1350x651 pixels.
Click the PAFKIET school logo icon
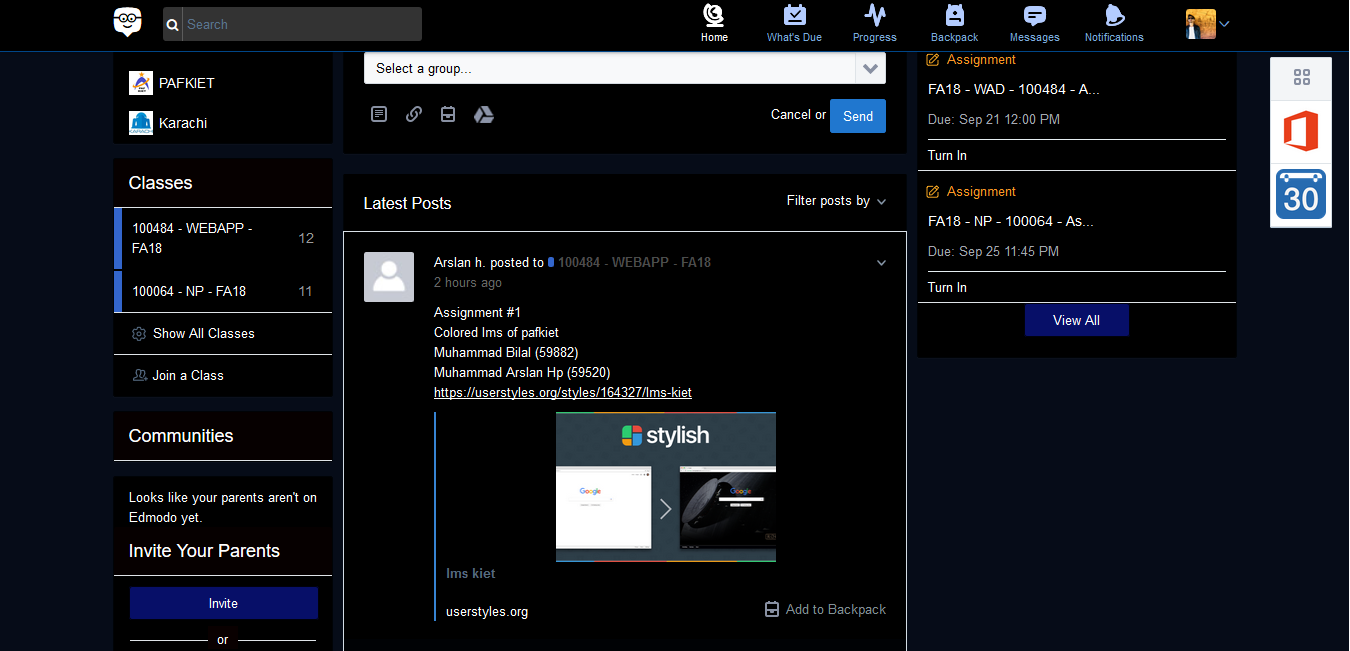pos(141,83)
